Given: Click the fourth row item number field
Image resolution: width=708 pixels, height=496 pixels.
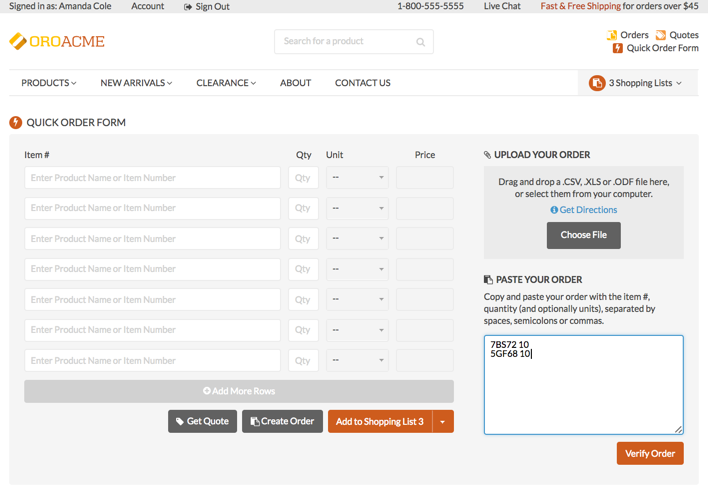Looking at the screenshot, I should [152, 269].
